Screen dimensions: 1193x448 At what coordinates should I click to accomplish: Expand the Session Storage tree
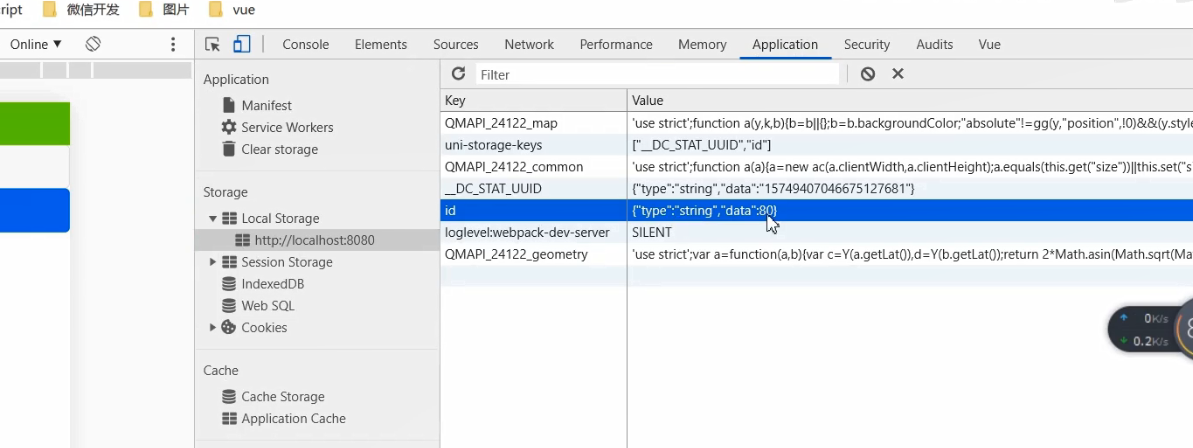point(212,262)
